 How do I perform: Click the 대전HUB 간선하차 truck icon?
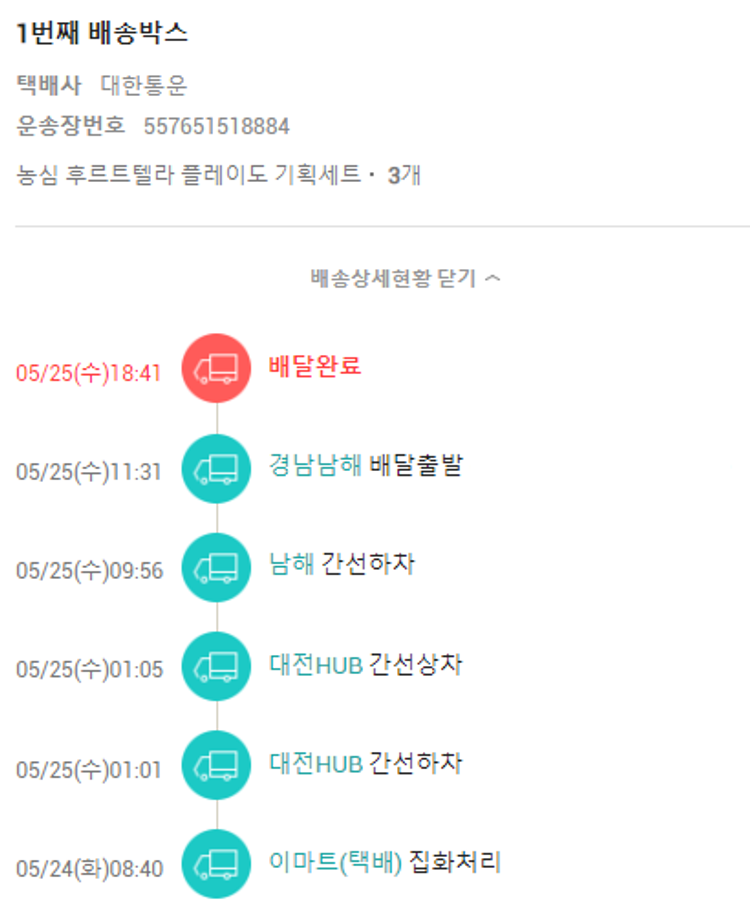[216, 766]
